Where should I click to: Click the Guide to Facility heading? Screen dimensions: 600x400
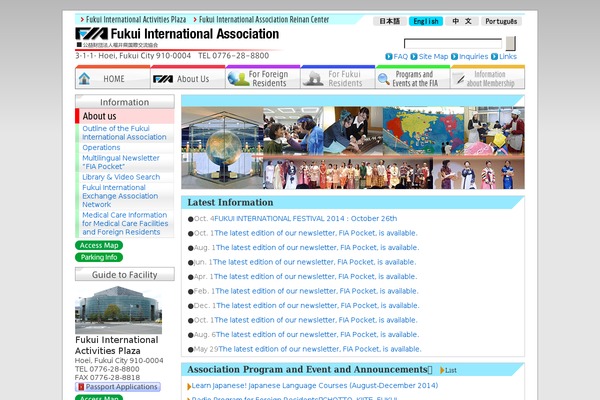pos(125,274)
